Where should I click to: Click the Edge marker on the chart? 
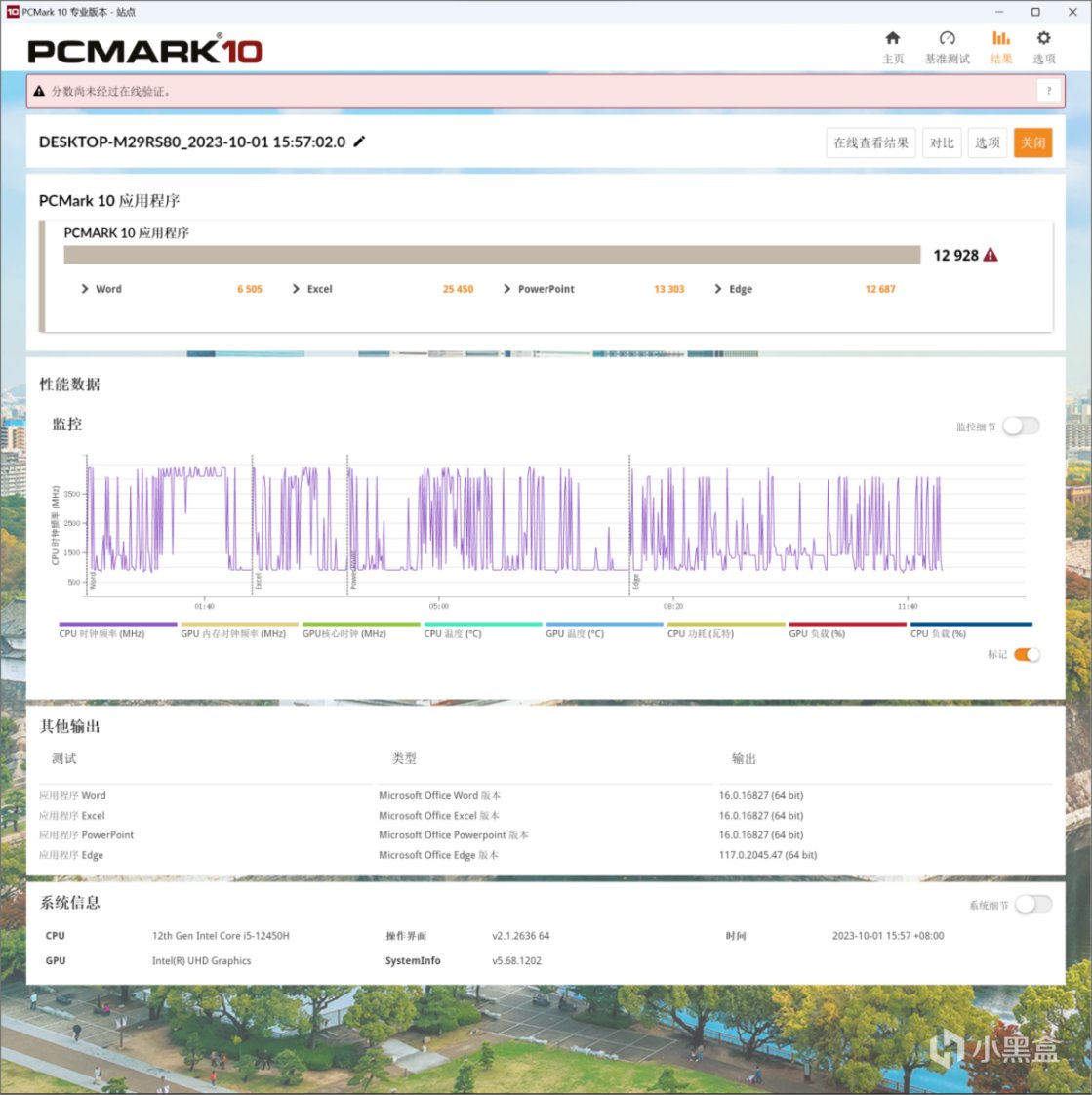[635, 582]
